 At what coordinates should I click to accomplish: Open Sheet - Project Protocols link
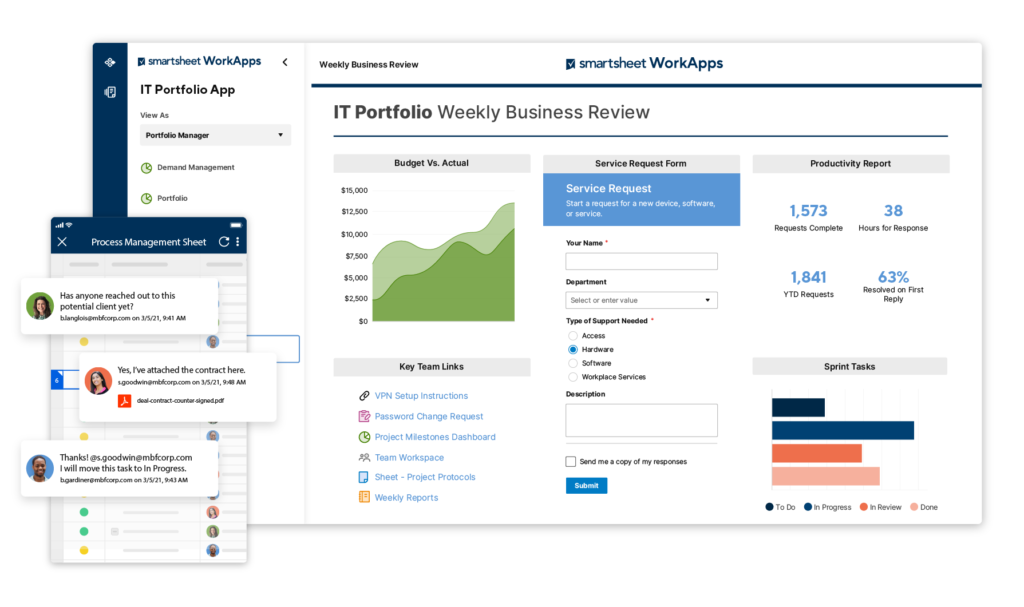425,477
